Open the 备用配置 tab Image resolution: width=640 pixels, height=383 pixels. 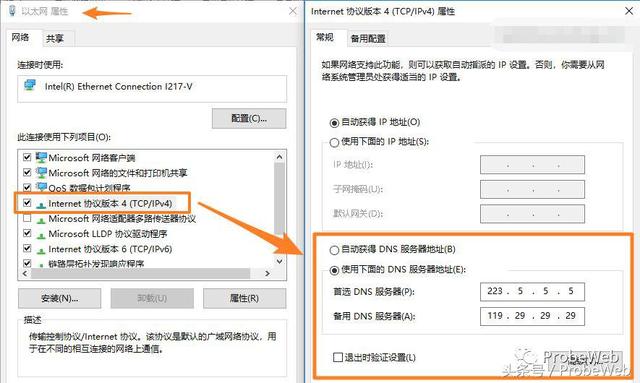point(368,38)
